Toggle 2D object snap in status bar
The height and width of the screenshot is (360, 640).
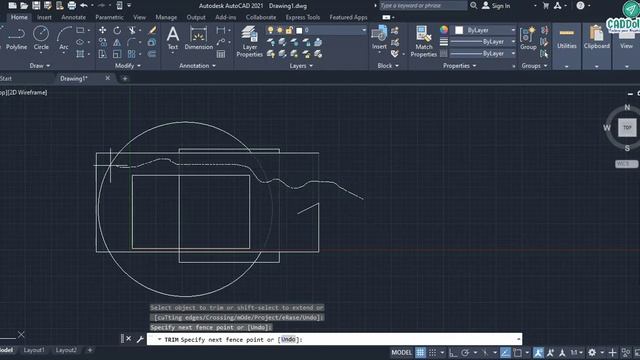pos(518,352)
